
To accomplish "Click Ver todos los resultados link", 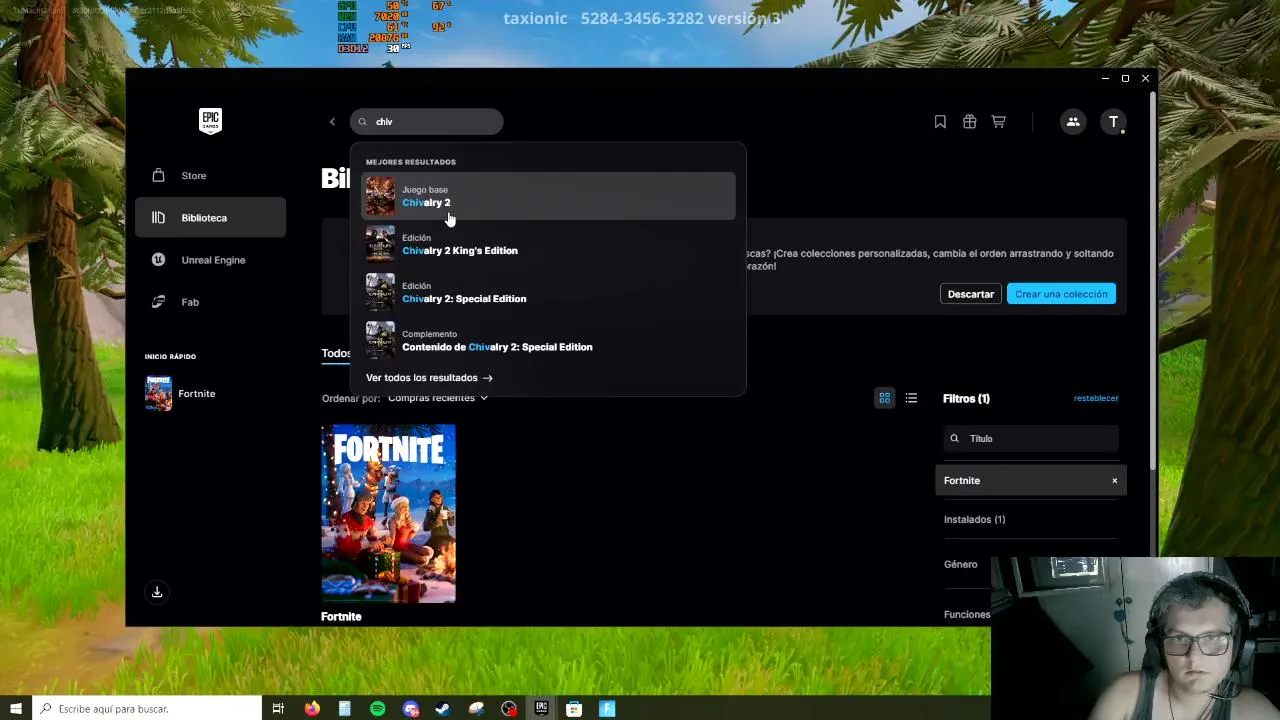I will (429, 378).
